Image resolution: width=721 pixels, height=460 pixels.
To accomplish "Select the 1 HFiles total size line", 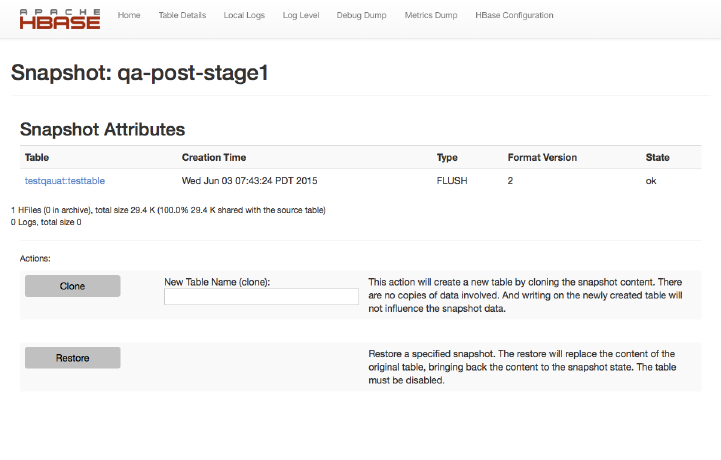I will (168, 210).
